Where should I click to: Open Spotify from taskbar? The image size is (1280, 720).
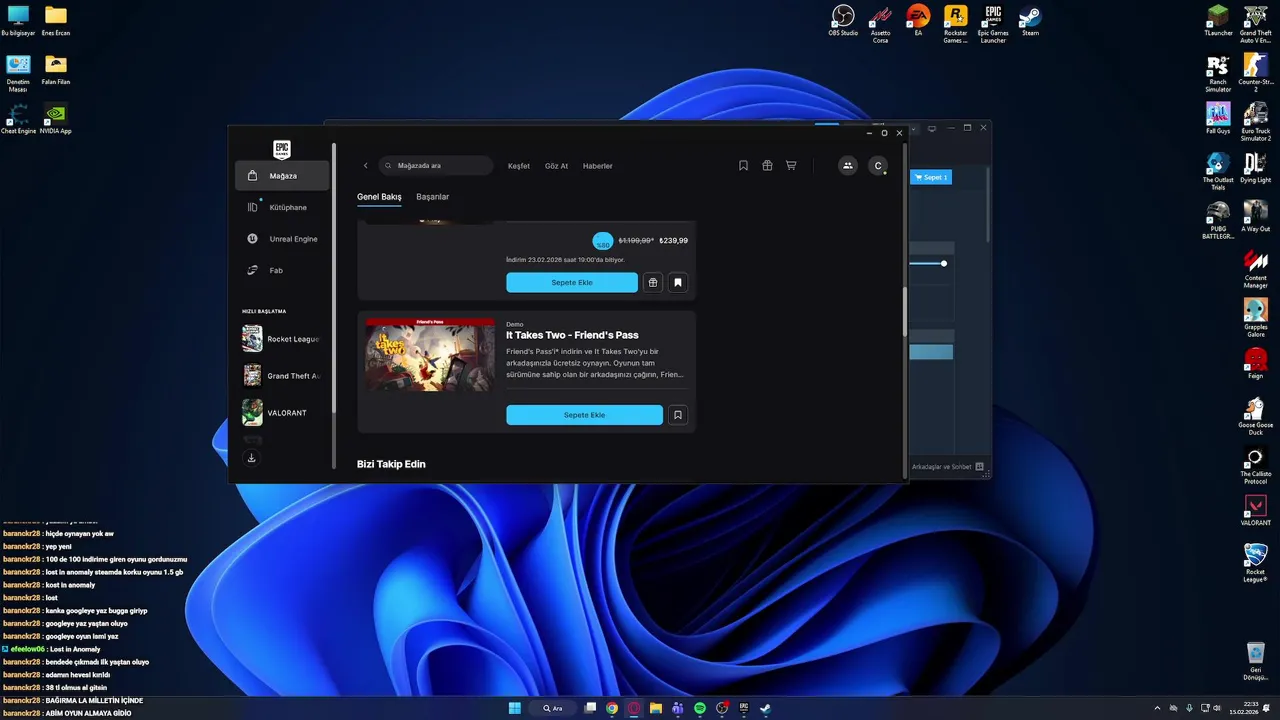click(x=700, y=708)
